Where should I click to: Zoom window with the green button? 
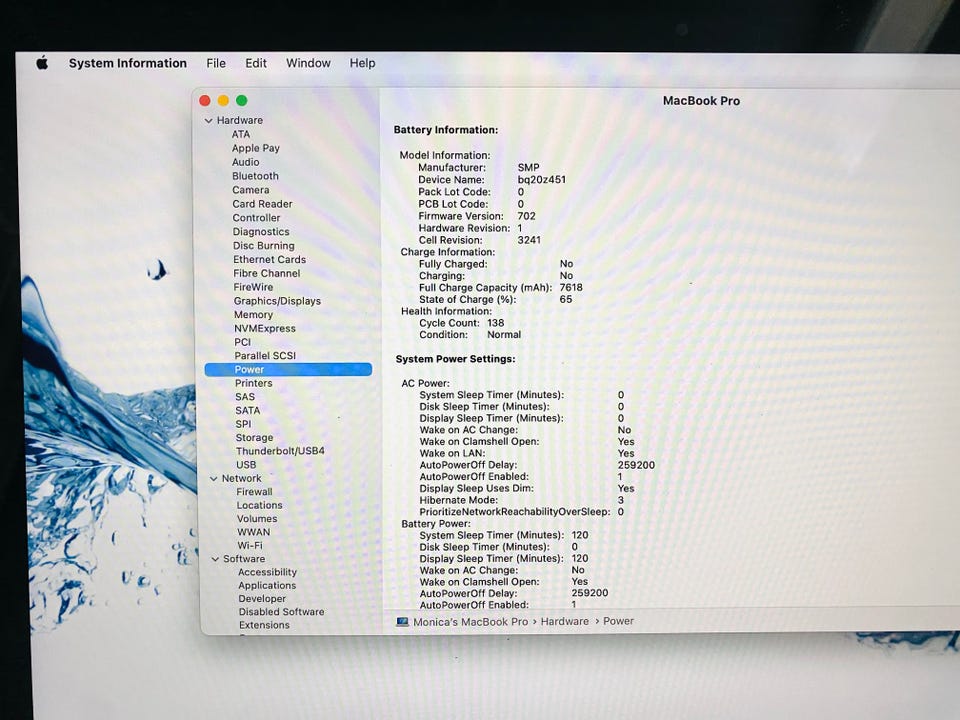coord(242,100)
